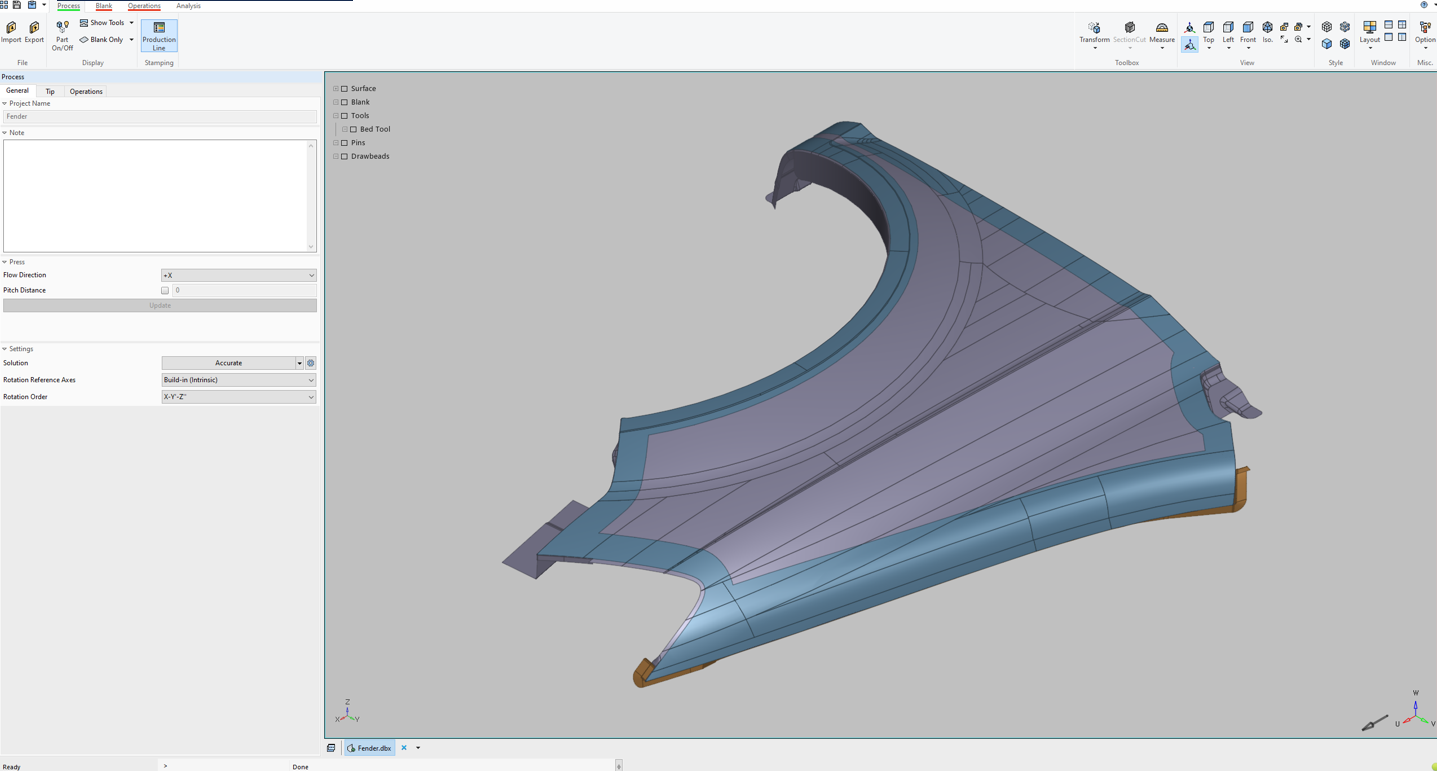Check the Drawbeads checkbox in tree
Image resolution: width=1437 pixels, height=771 pixels.
click(x=344, y=156)
